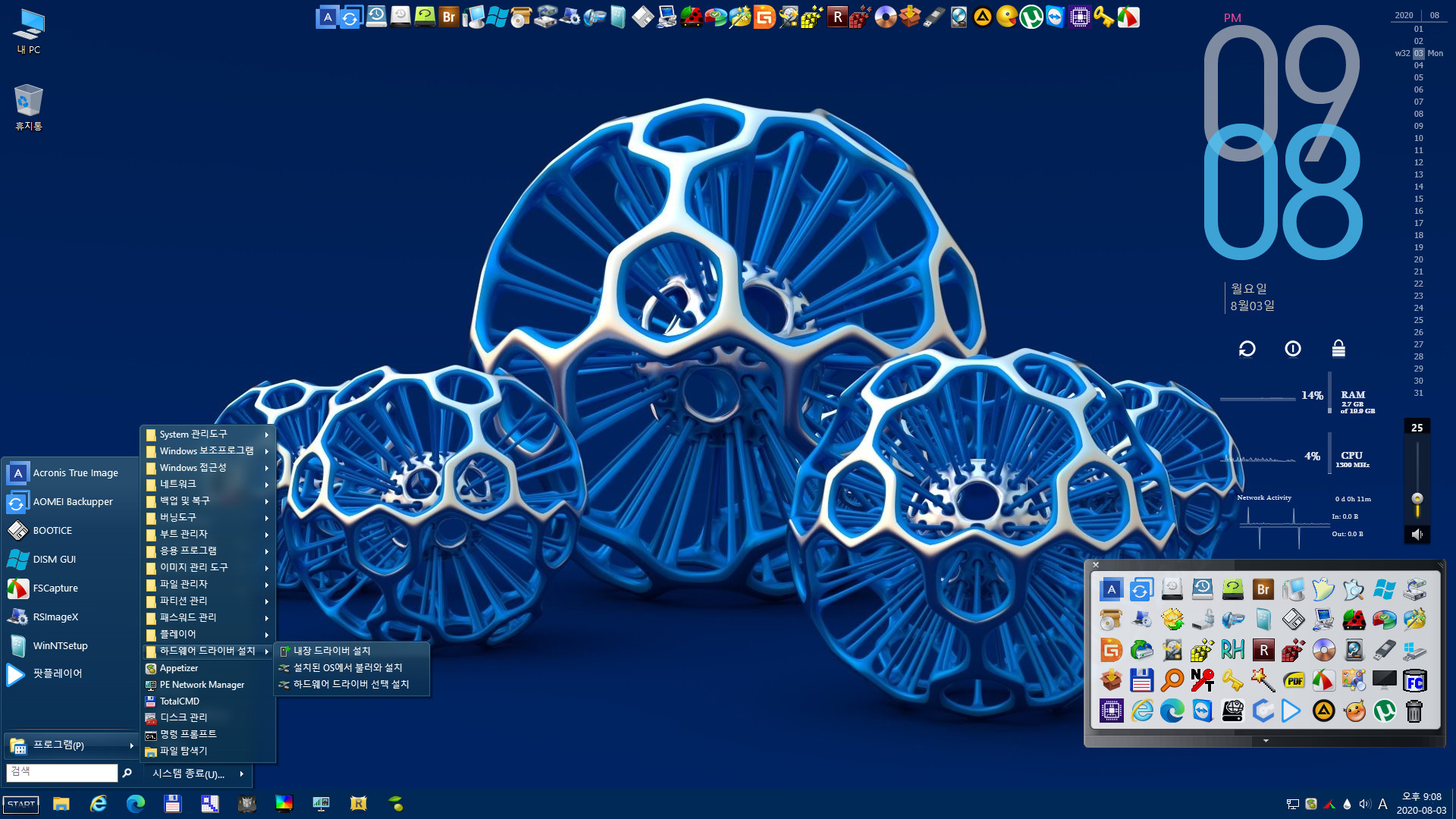The width and height of the screenshot is (1456, 819).
Task: Open File Explorer from the taskbar
Action: pyautogui.click(x=61, y=804)
